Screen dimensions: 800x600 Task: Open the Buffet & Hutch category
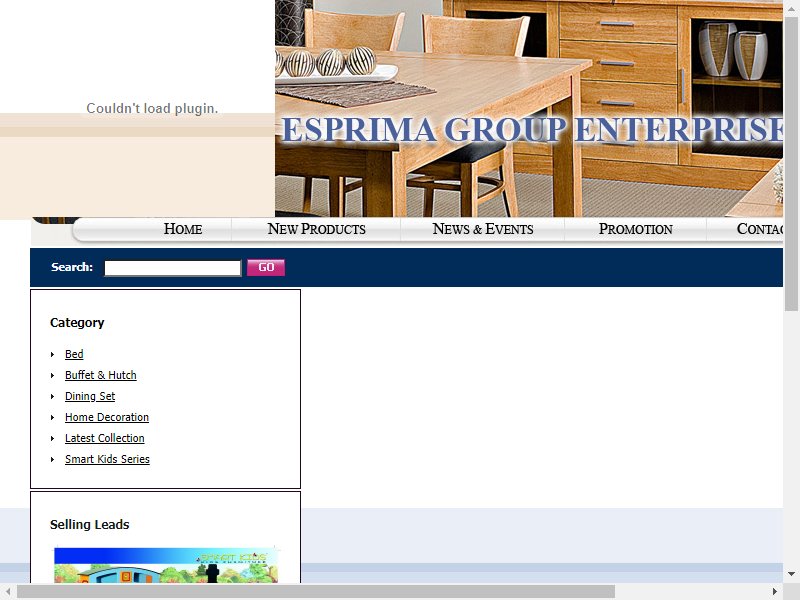pyautogui.click(x=101, y=375)
